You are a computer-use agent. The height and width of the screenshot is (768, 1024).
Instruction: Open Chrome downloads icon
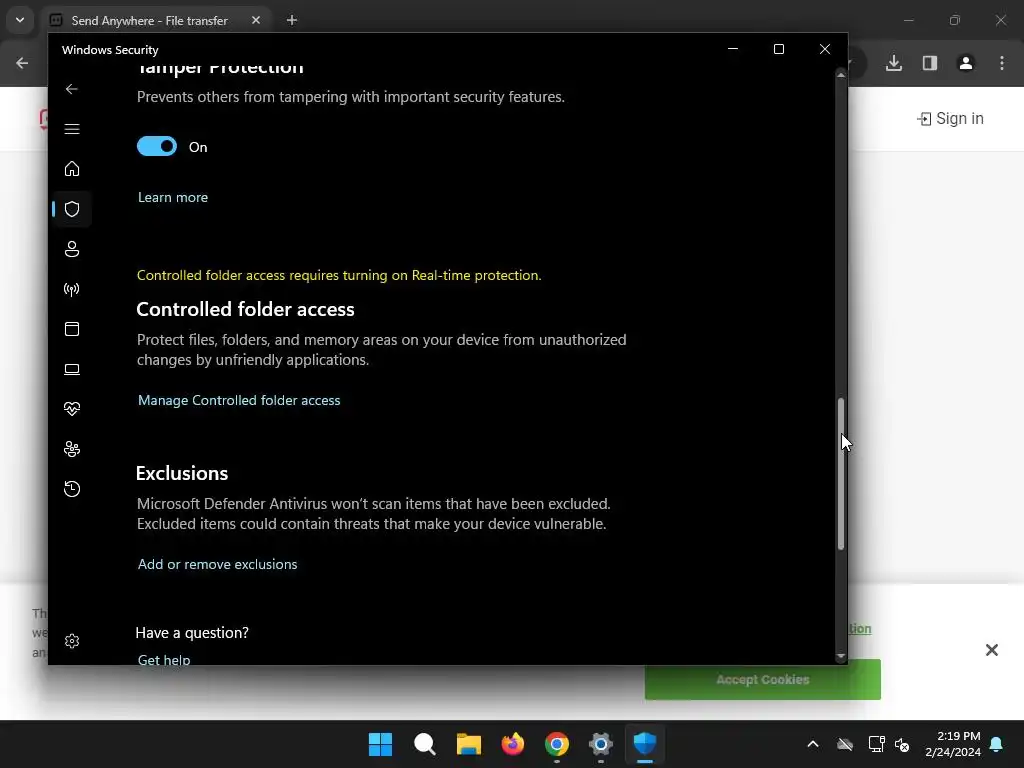tap(894, 63)
